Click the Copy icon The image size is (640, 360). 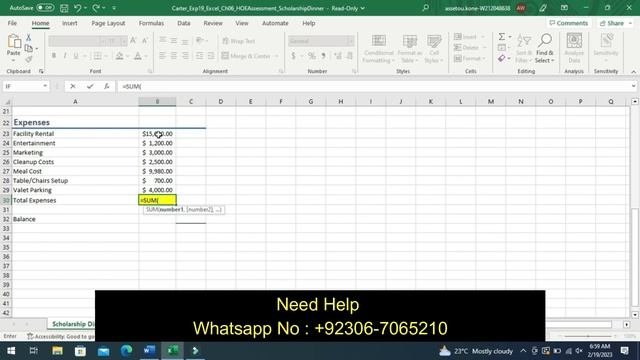[29, 49]
